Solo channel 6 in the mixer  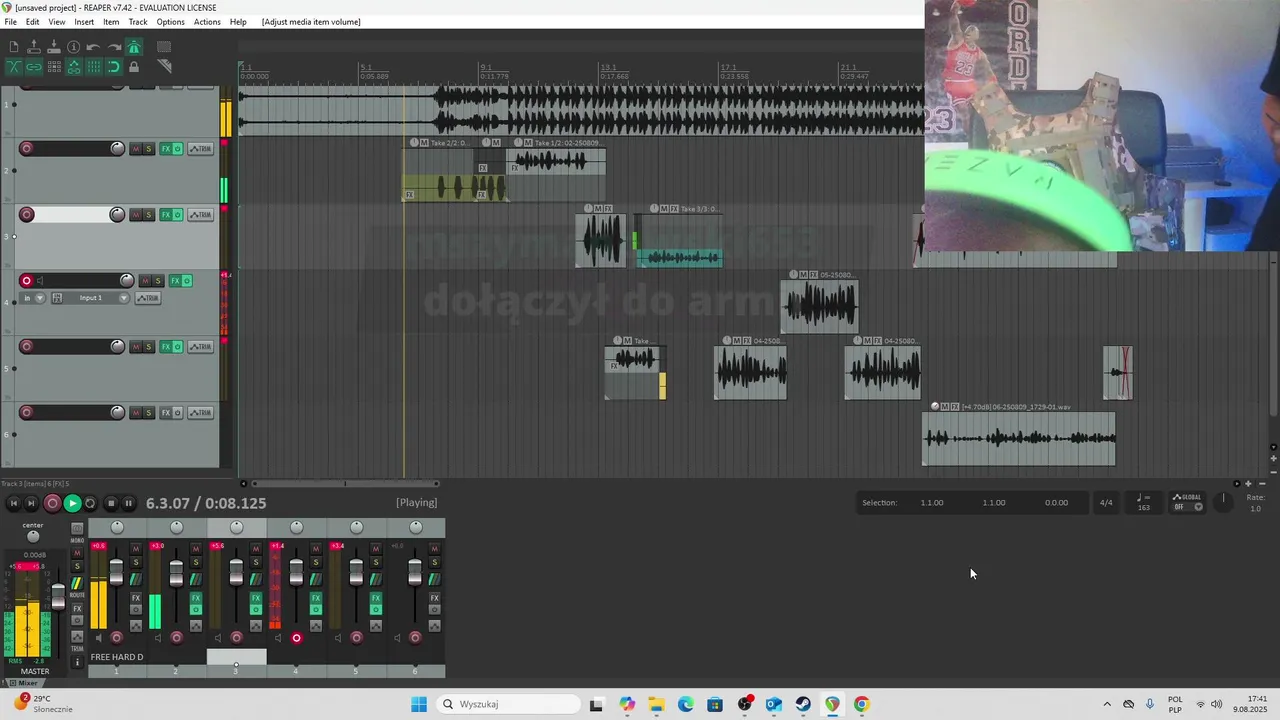pyautogui.click(x=435, y=562)
